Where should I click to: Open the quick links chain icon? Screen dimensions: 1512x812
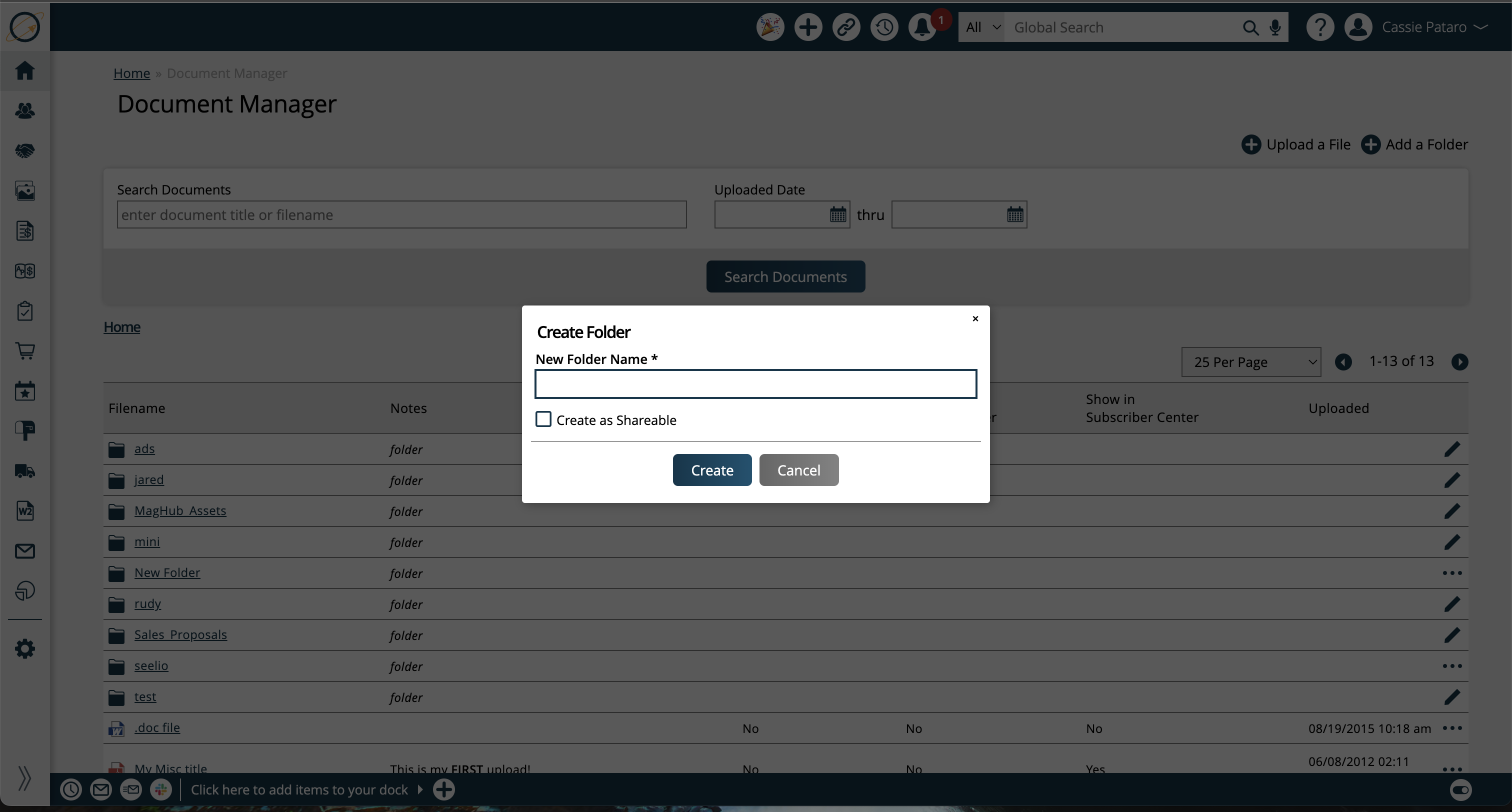846,27
